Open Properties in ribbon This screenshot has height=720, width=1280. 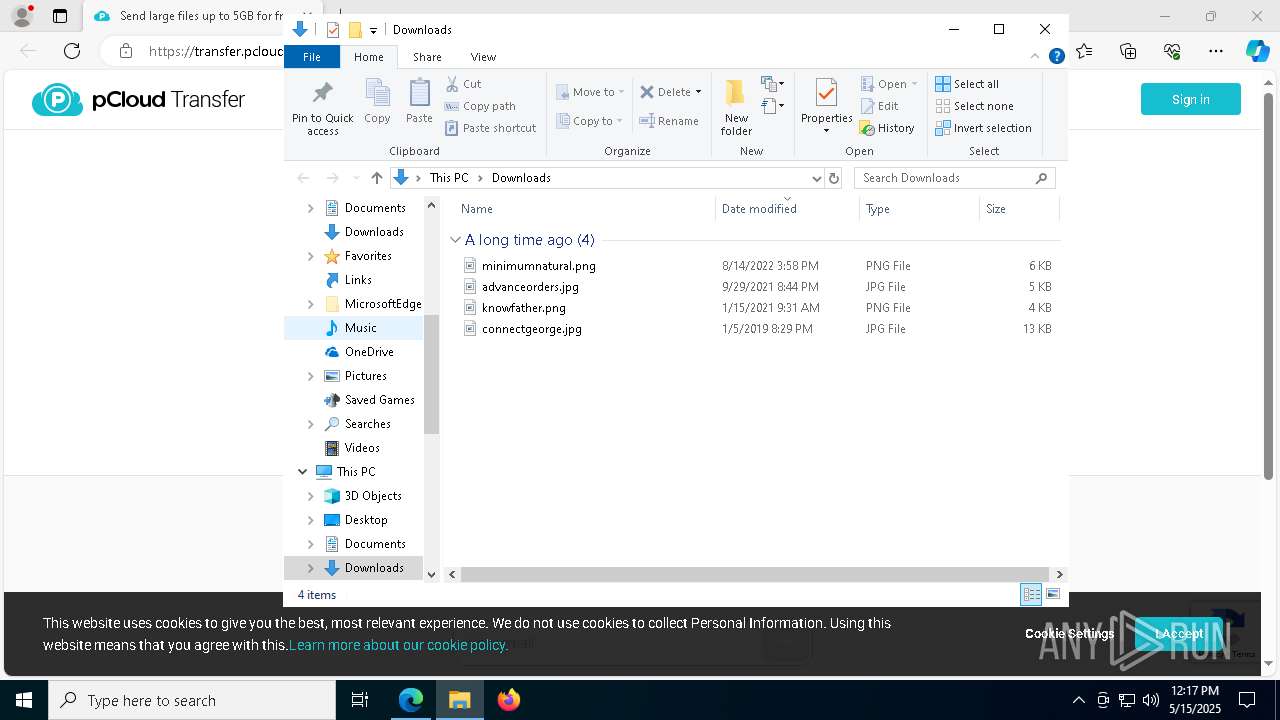[826, 107]
